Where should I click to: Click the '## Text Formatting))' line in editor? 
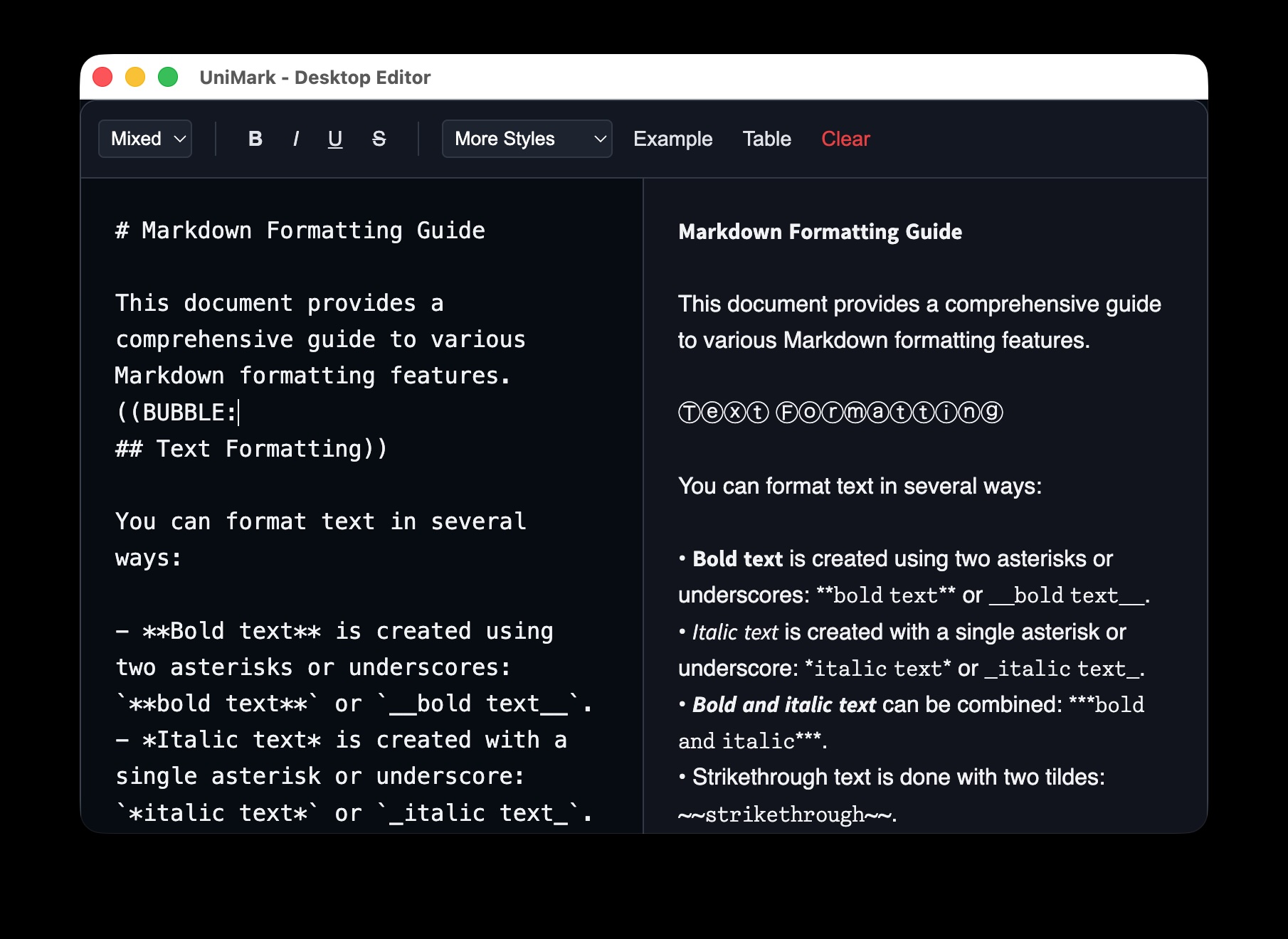(x=251, y=449)
